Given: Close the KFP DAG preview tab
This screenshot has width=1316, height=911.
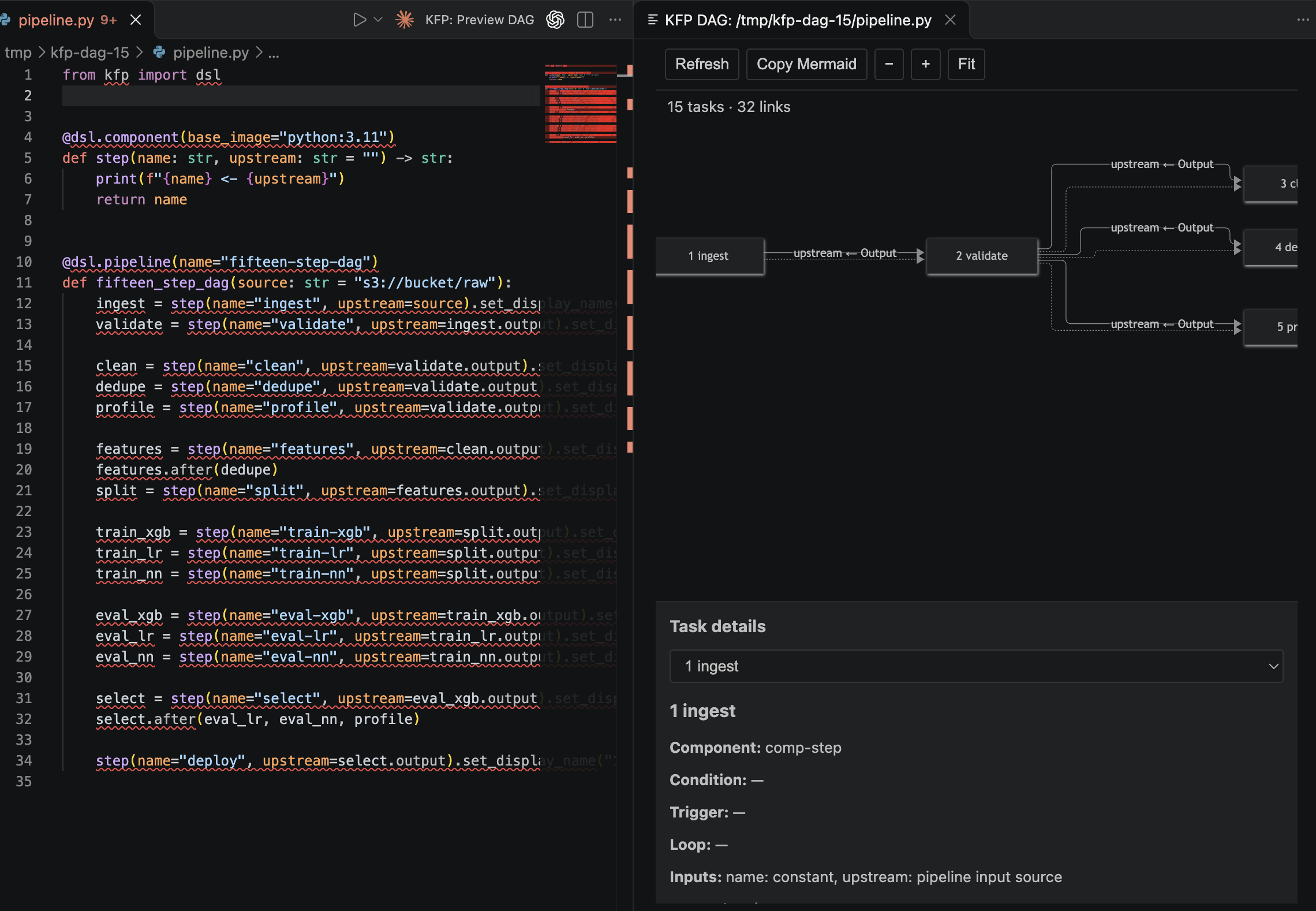Looking at the screenshot, I should (x=950, y=20).
